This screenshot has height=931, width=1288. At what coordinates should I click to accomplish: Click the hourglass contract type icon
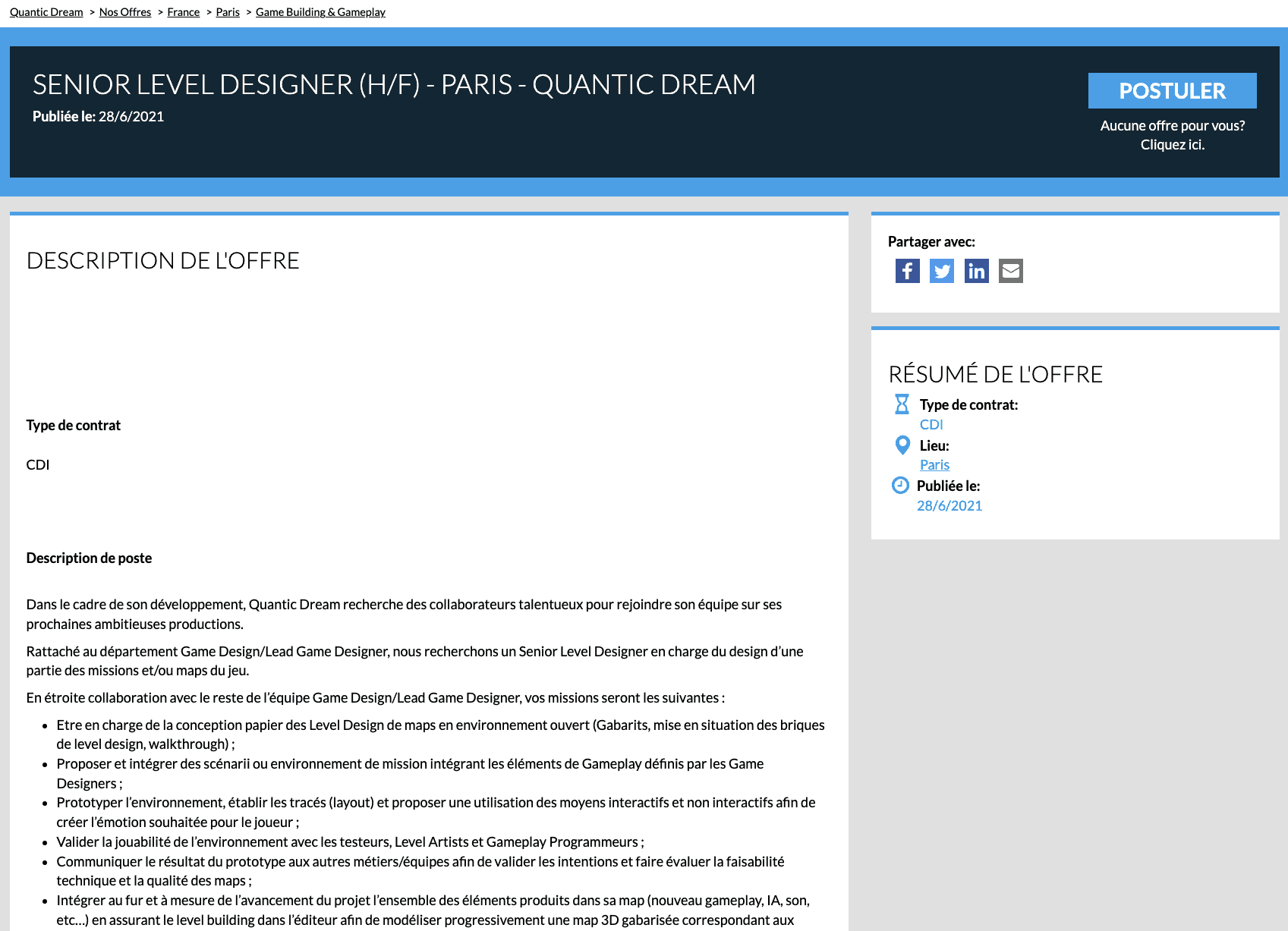[x=902, y=404]
